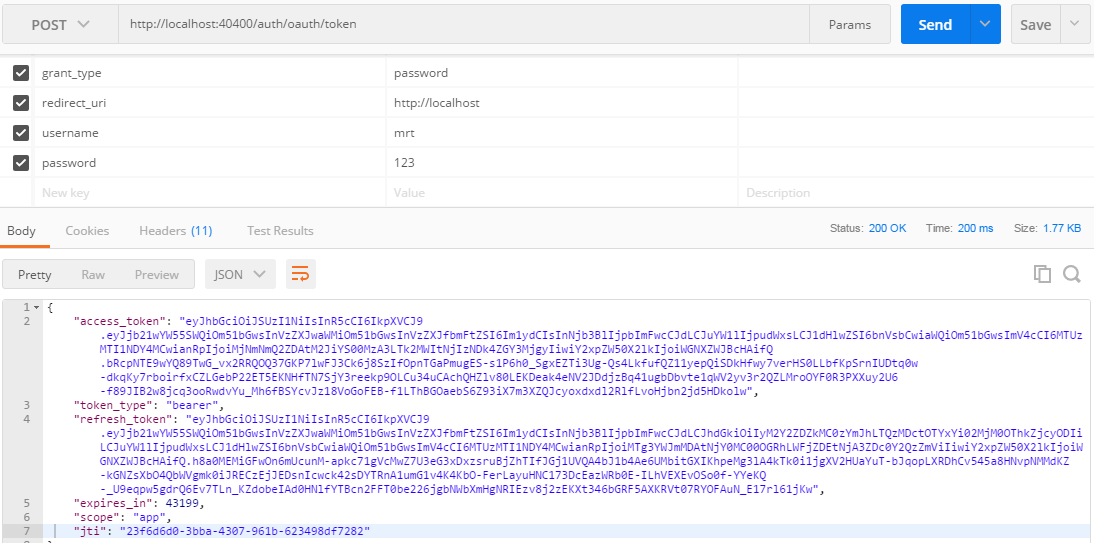Open the Params editor
The image size is (1094, 543).
point(850,24)
